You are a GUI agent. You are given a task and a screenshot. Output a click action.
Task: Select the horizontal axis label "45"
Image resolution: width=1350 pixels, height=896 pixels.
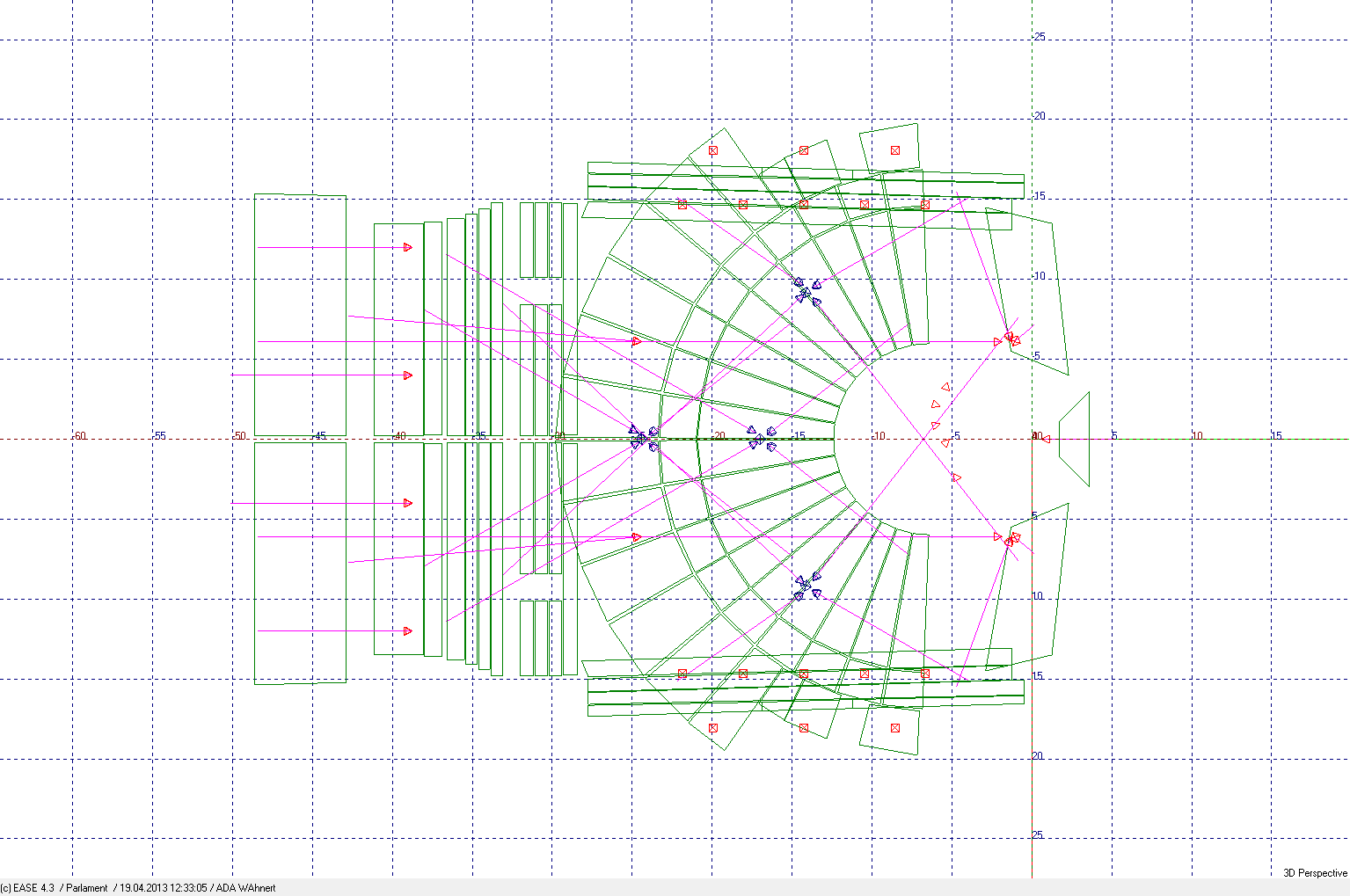[x=320, y=436]
